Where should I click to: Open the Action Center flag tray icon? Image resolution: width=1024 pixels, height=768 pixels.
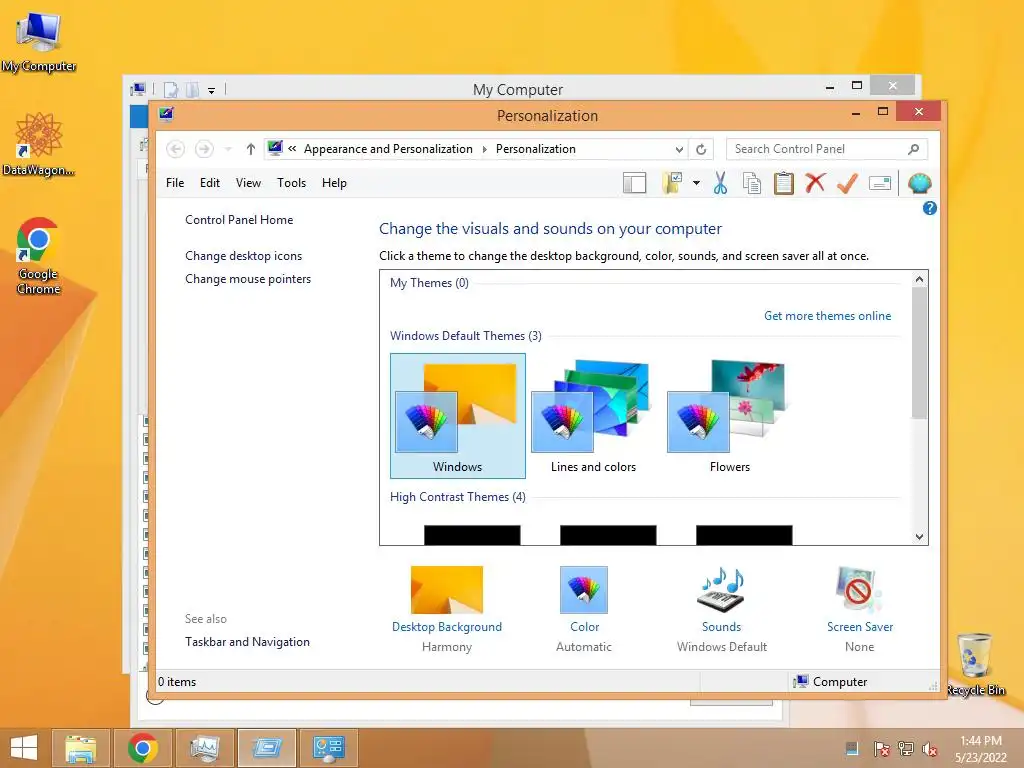pyautogui.click(x=881, y=749)
